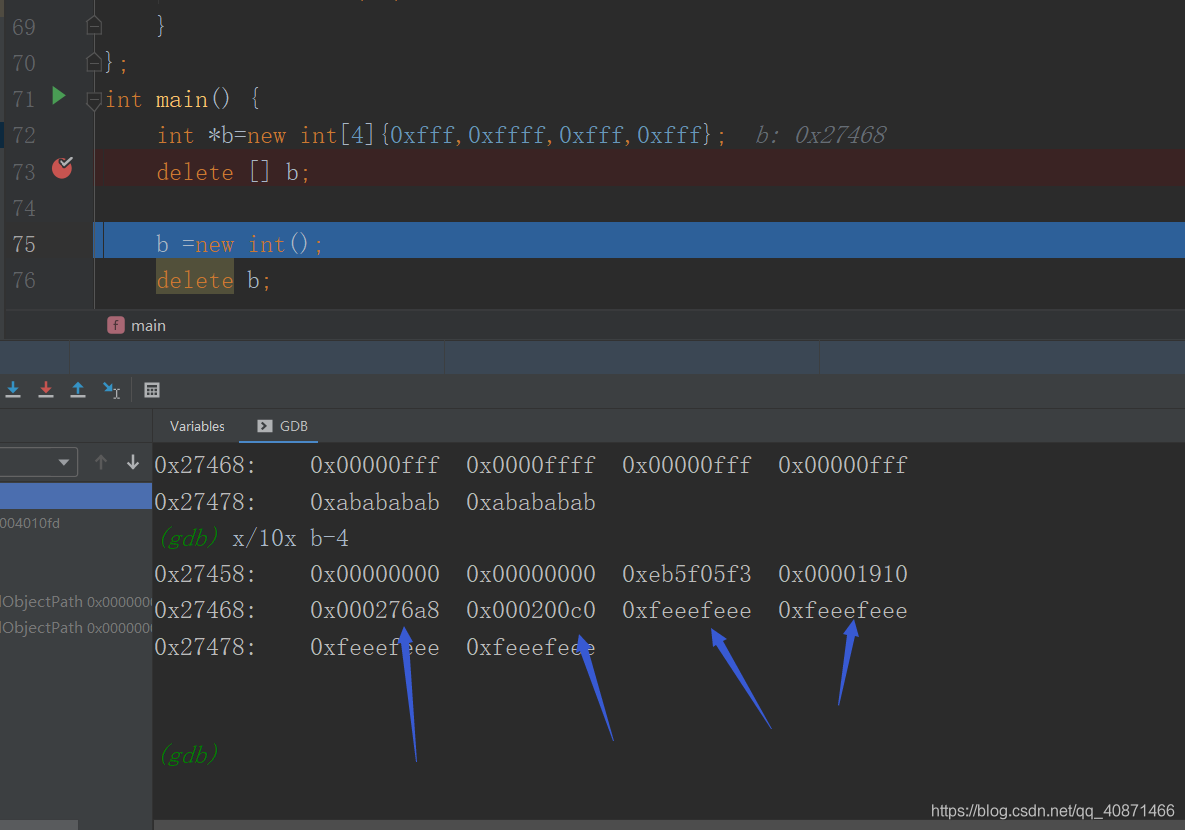Click the 'delete b;' statement on line 76
The width and height of the screenshot is (1185, 830).
[213, 280]
